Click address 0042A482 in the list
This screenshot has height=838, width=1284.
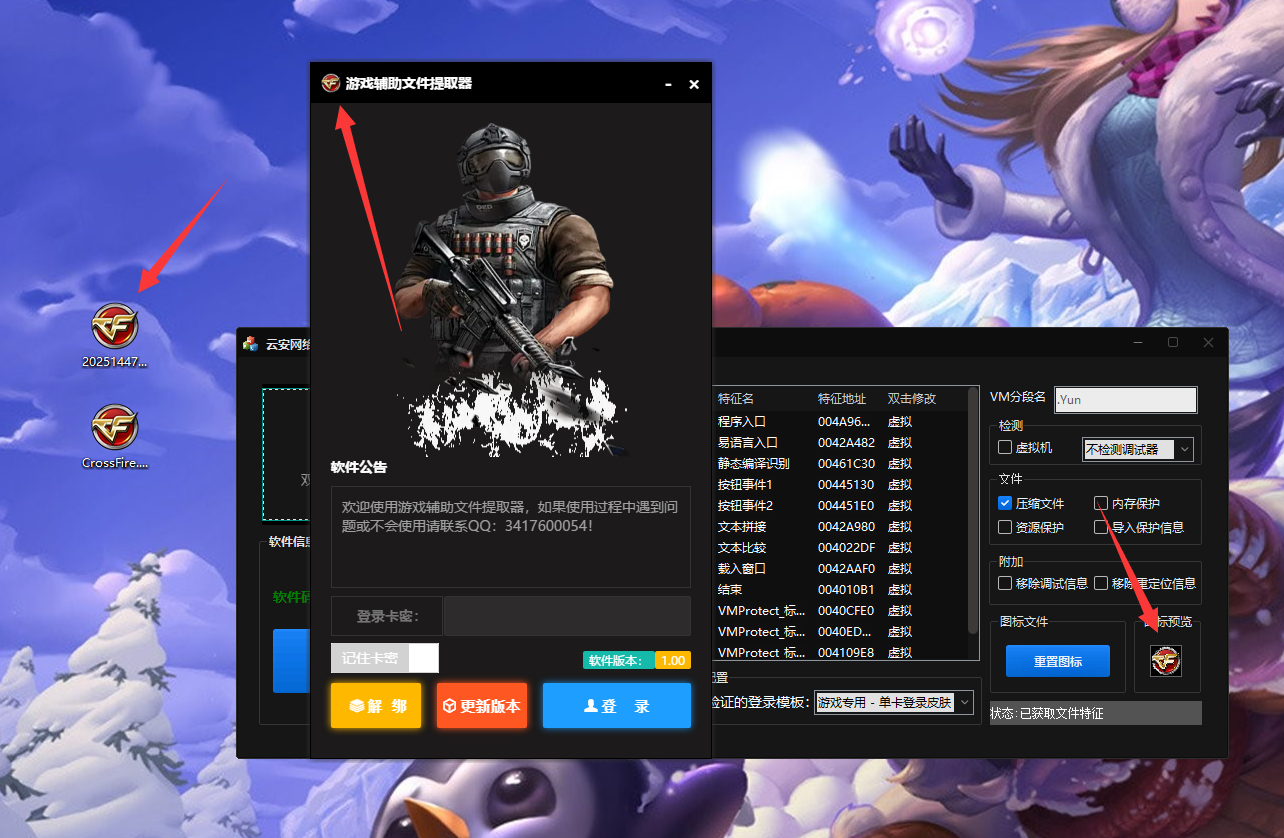(x=846, y=443)
